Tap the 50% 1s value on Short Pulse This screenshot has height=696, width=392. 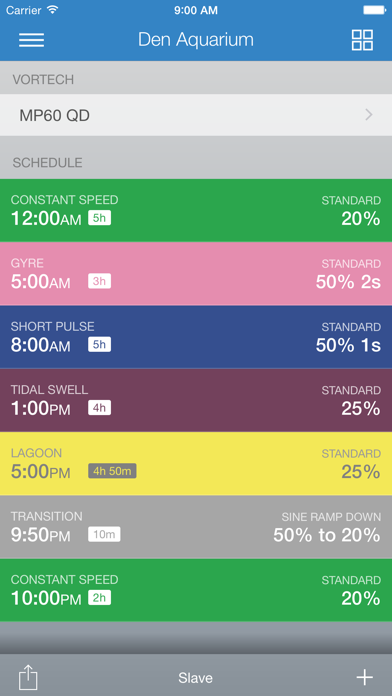348,345
